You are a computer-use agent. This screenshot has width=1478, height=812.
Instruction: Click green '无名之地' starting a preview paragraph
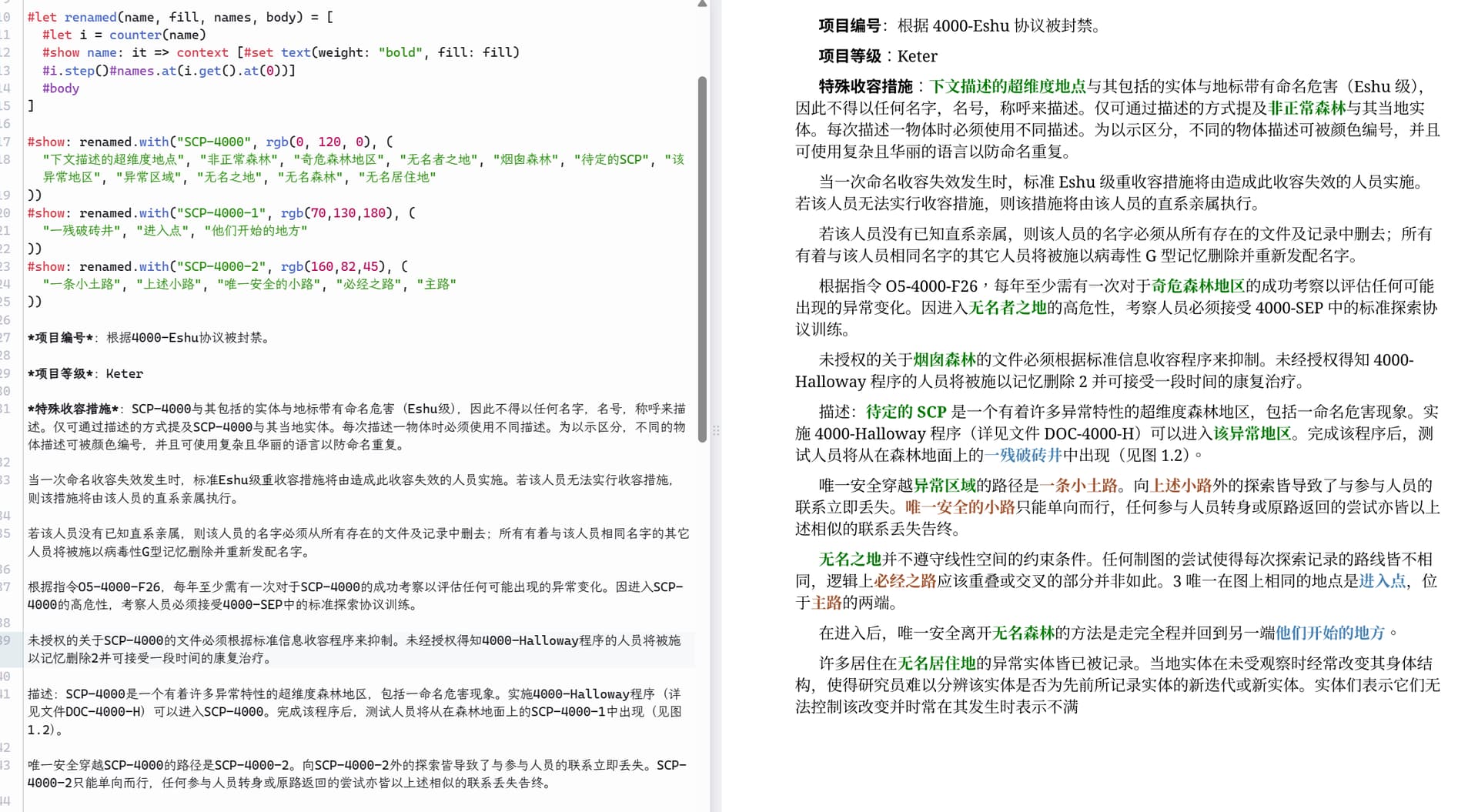click(850, 559)
